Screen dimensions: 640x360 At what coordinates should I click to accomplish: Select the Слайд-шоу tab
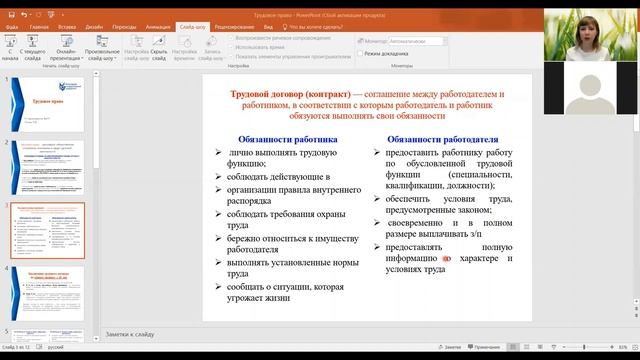pos(193,27)
